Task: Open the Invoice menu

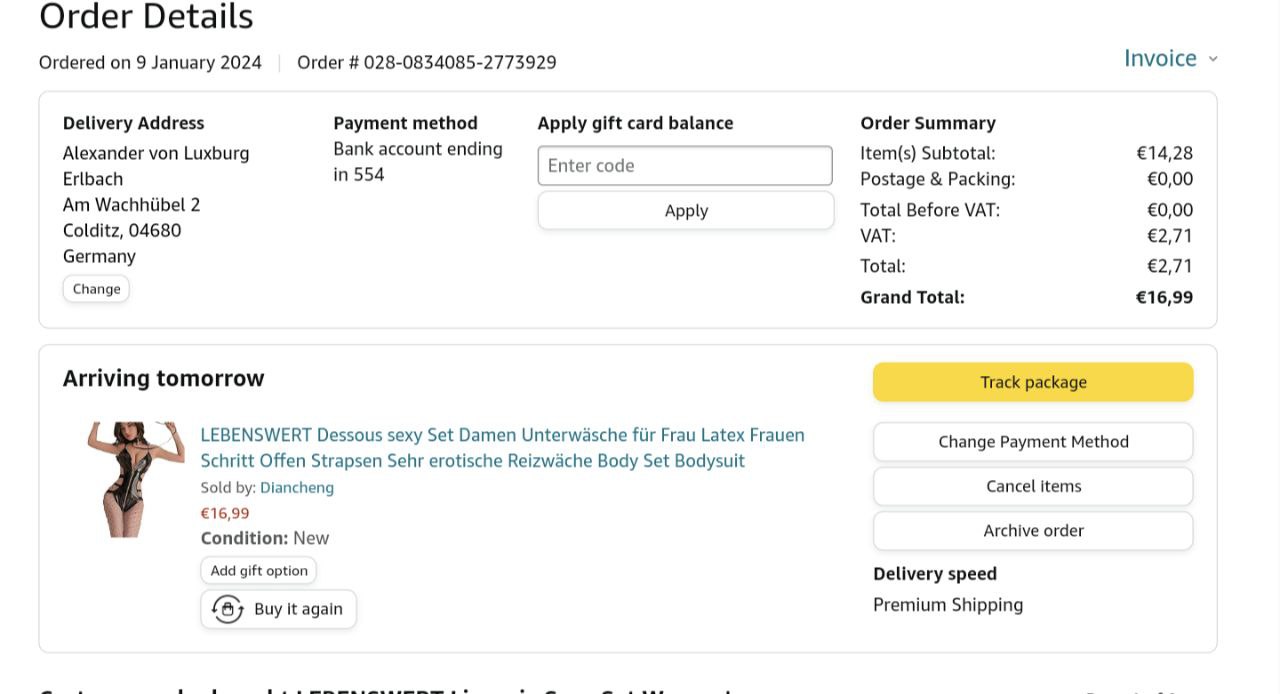Action: click(x=1160, y=58)
